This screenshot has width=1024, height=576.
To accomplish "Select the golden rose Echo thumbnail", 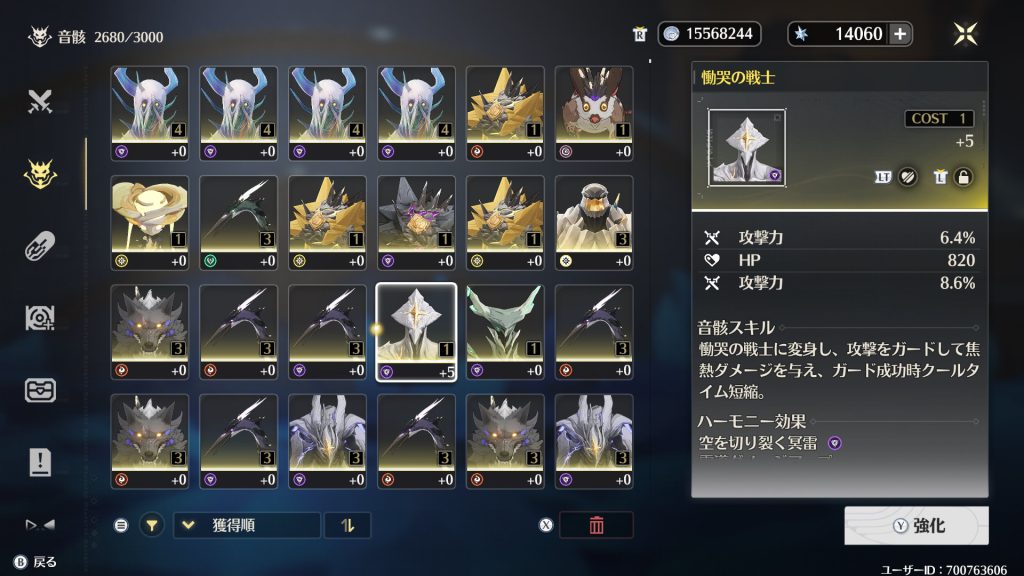I will pos(150,223).
